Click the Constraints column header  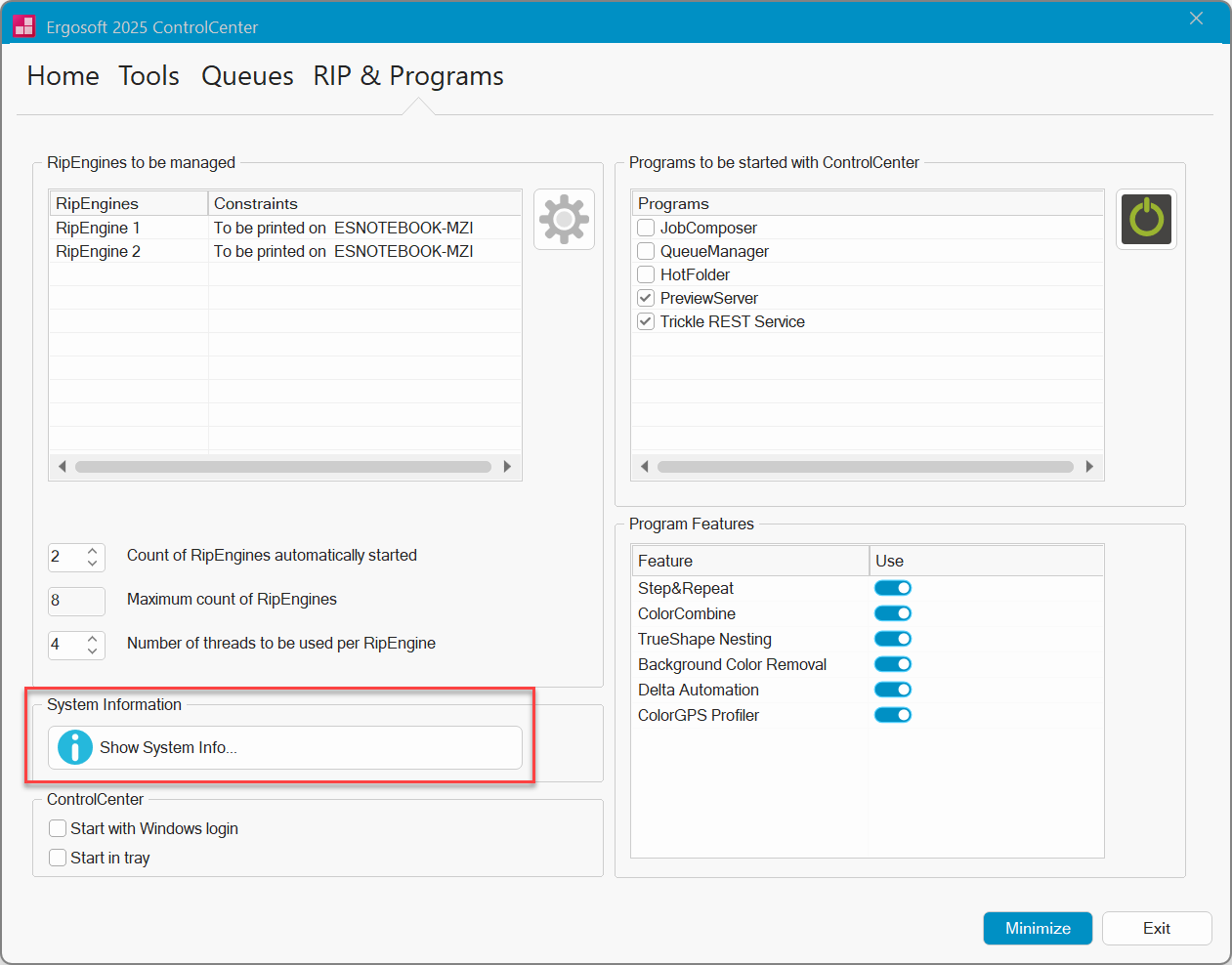click(x=364, y=203)
